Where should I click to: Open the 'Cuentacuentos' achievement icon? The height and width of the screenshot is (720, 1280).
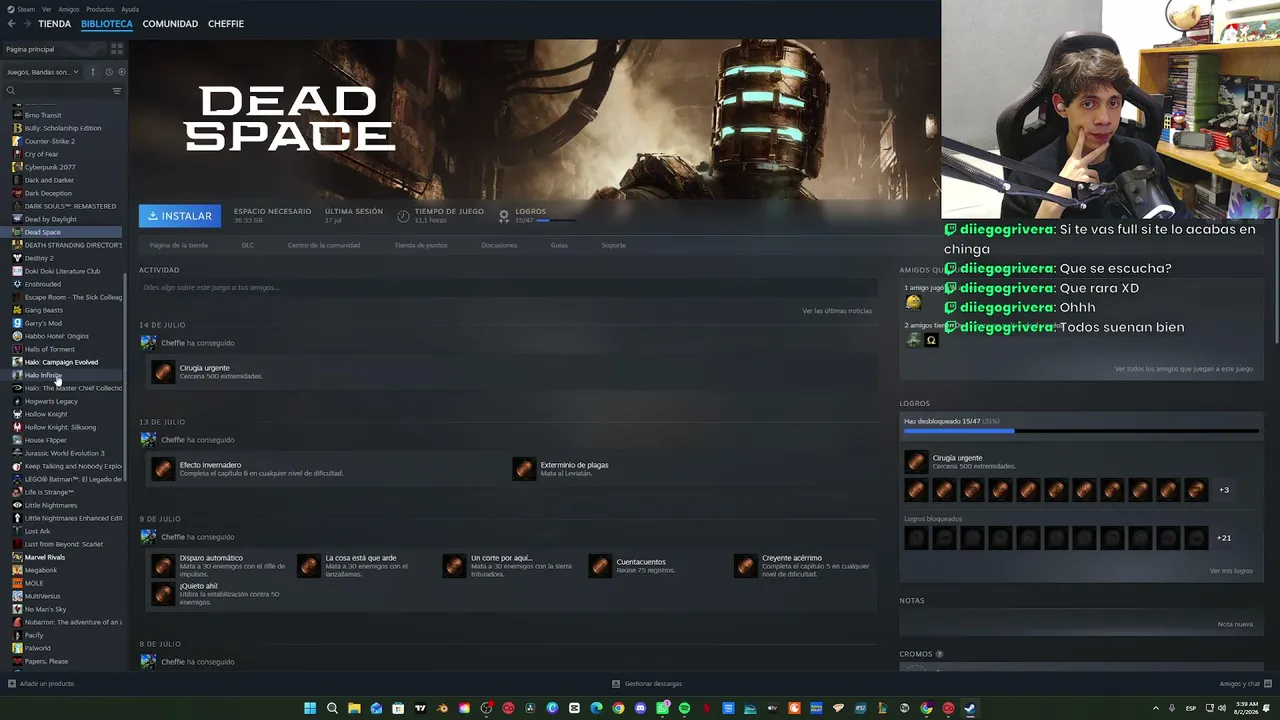(x=600, y=566)
